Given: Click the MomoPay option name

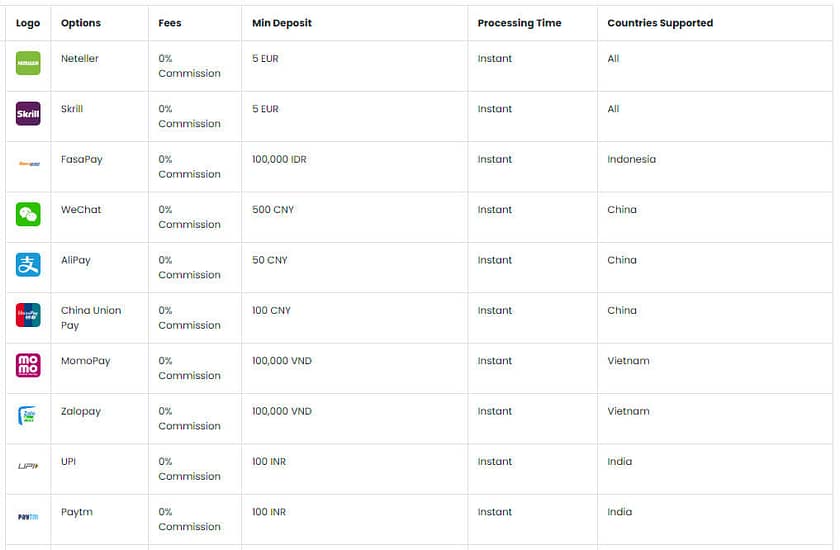Looking at the screenshot, I should pos(86,361).
